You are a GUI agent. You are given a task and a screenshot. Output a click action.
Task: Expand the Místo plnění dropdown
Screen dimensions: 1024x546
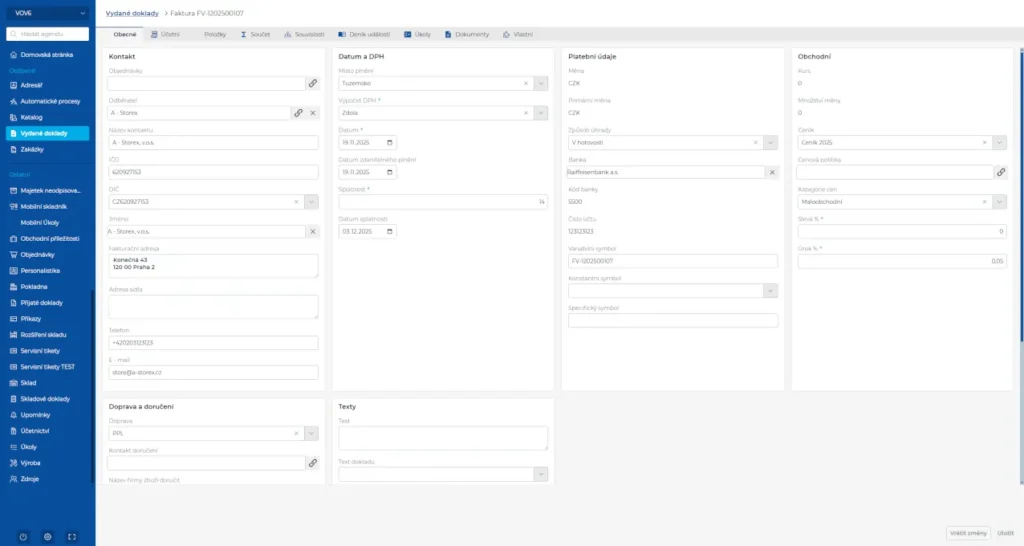click(x=541, y=85)
